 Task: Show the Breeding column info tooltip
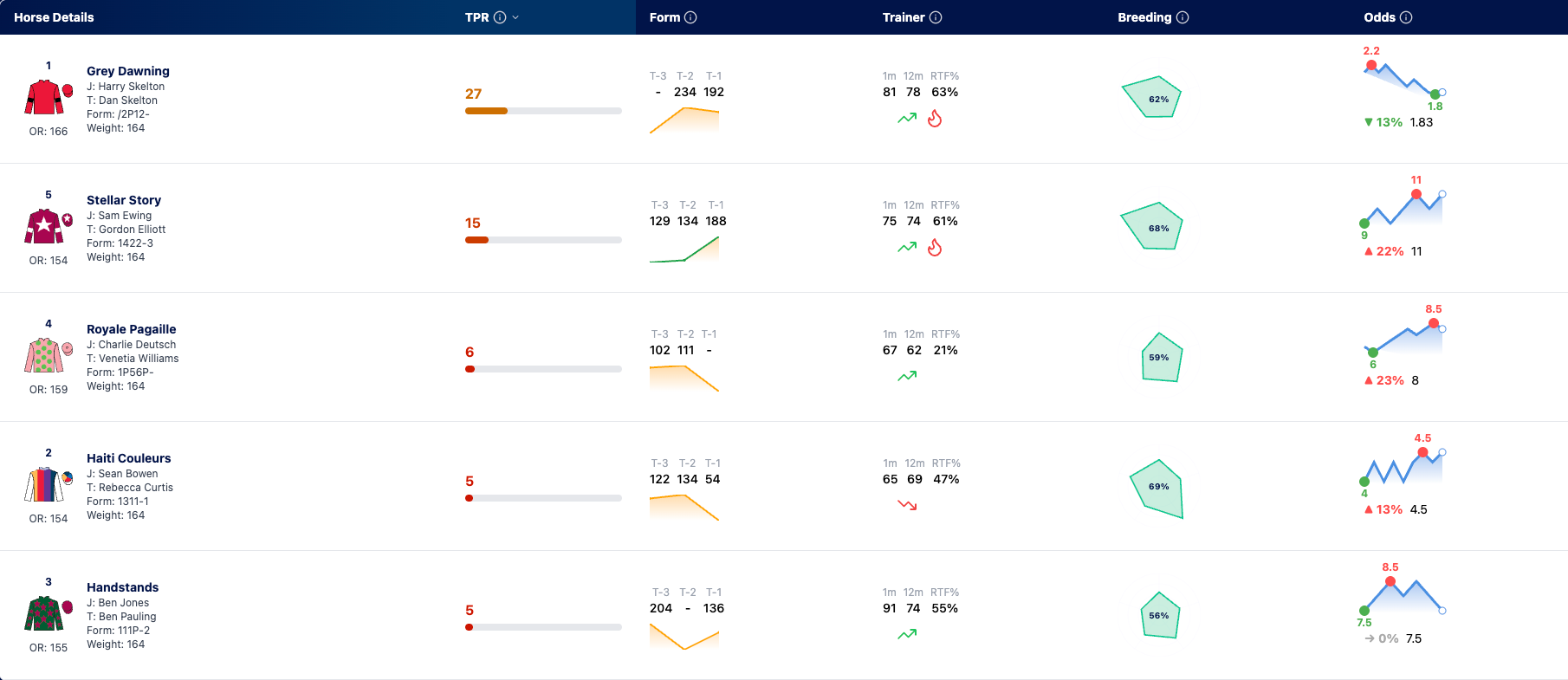point(1182,17)
